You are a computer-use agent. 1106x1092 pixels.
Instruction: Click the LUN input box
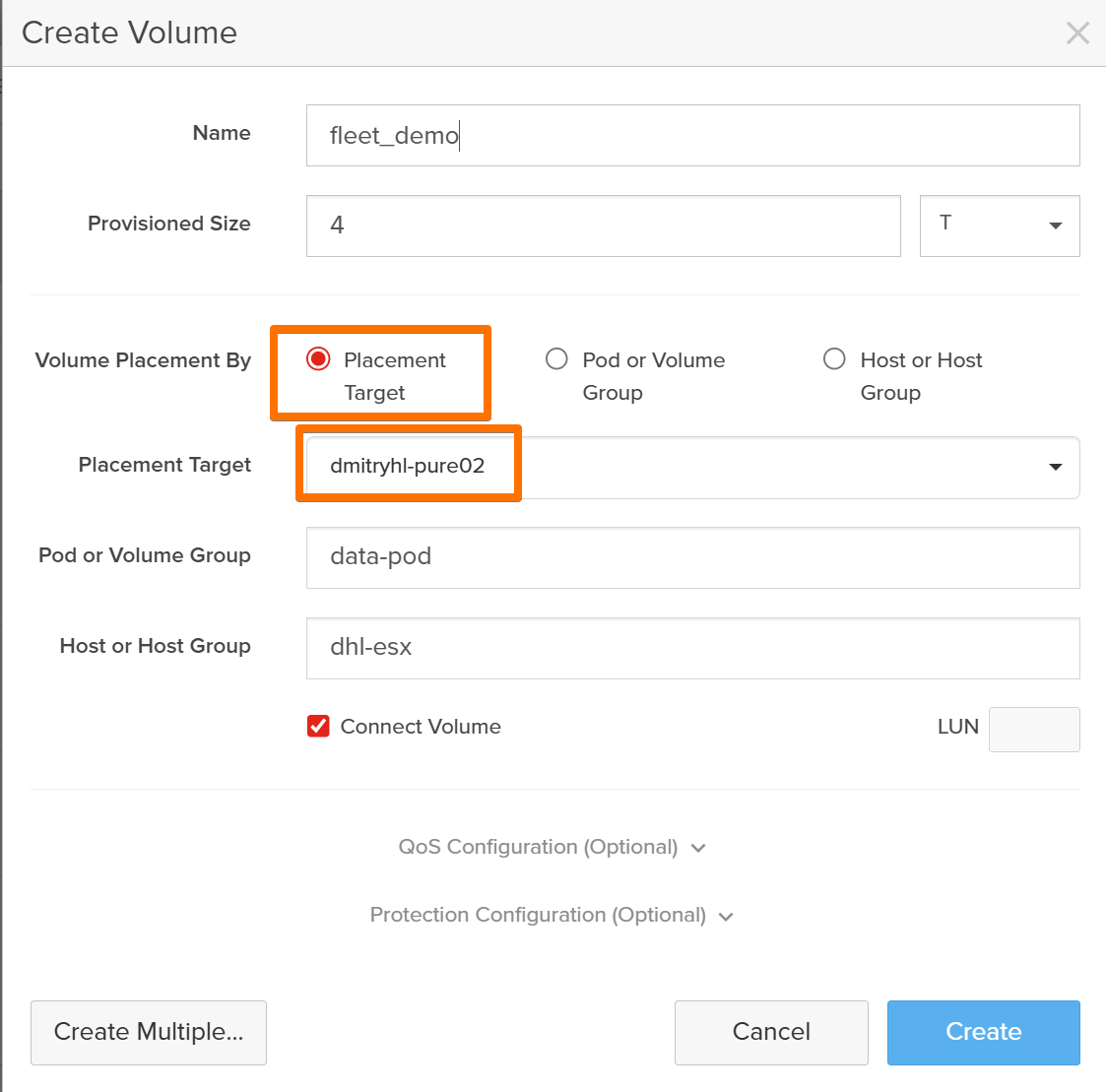1033,730
